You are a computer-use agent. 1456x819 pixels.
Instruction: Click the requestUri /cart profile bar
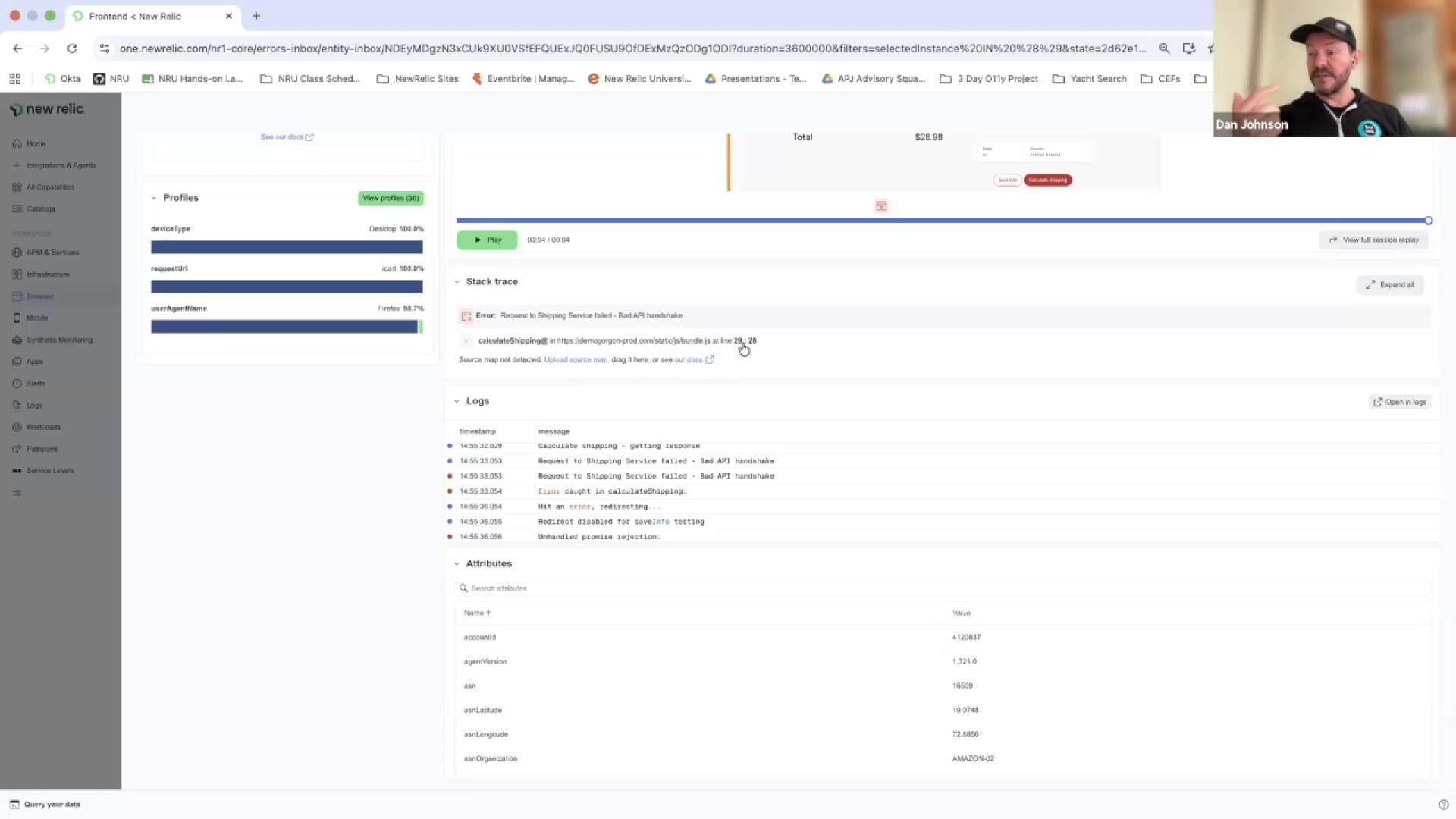287,287
